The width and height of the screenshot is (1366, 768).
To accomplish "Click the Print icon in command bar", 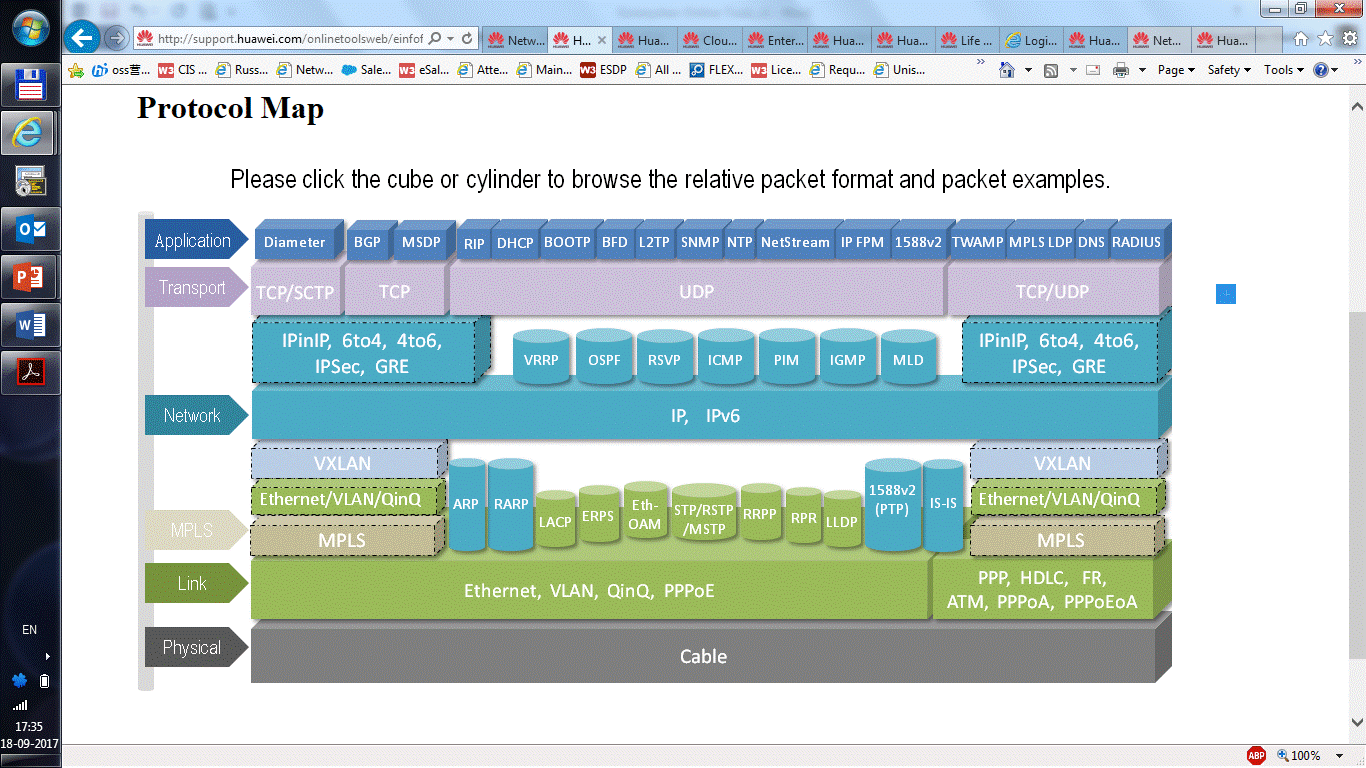I will (x=1121, y=70).
